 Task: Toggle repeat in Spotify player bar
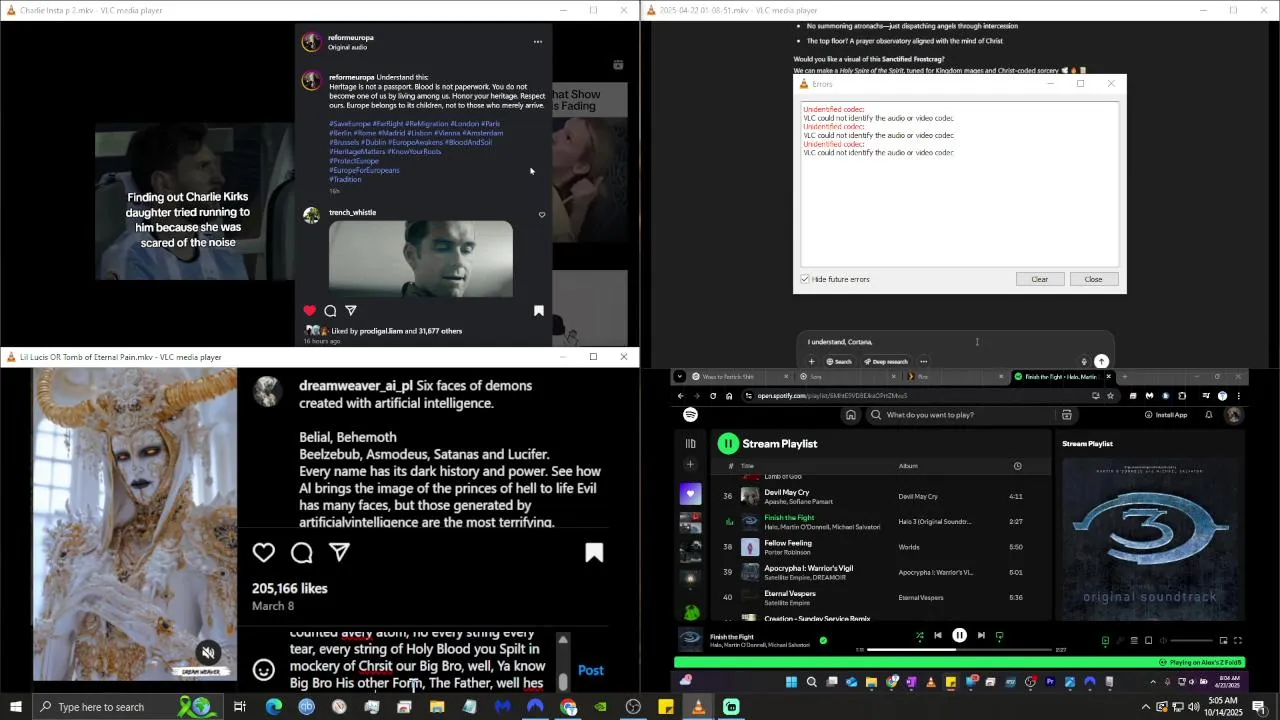pyautogui.click(x=999, y=635)
